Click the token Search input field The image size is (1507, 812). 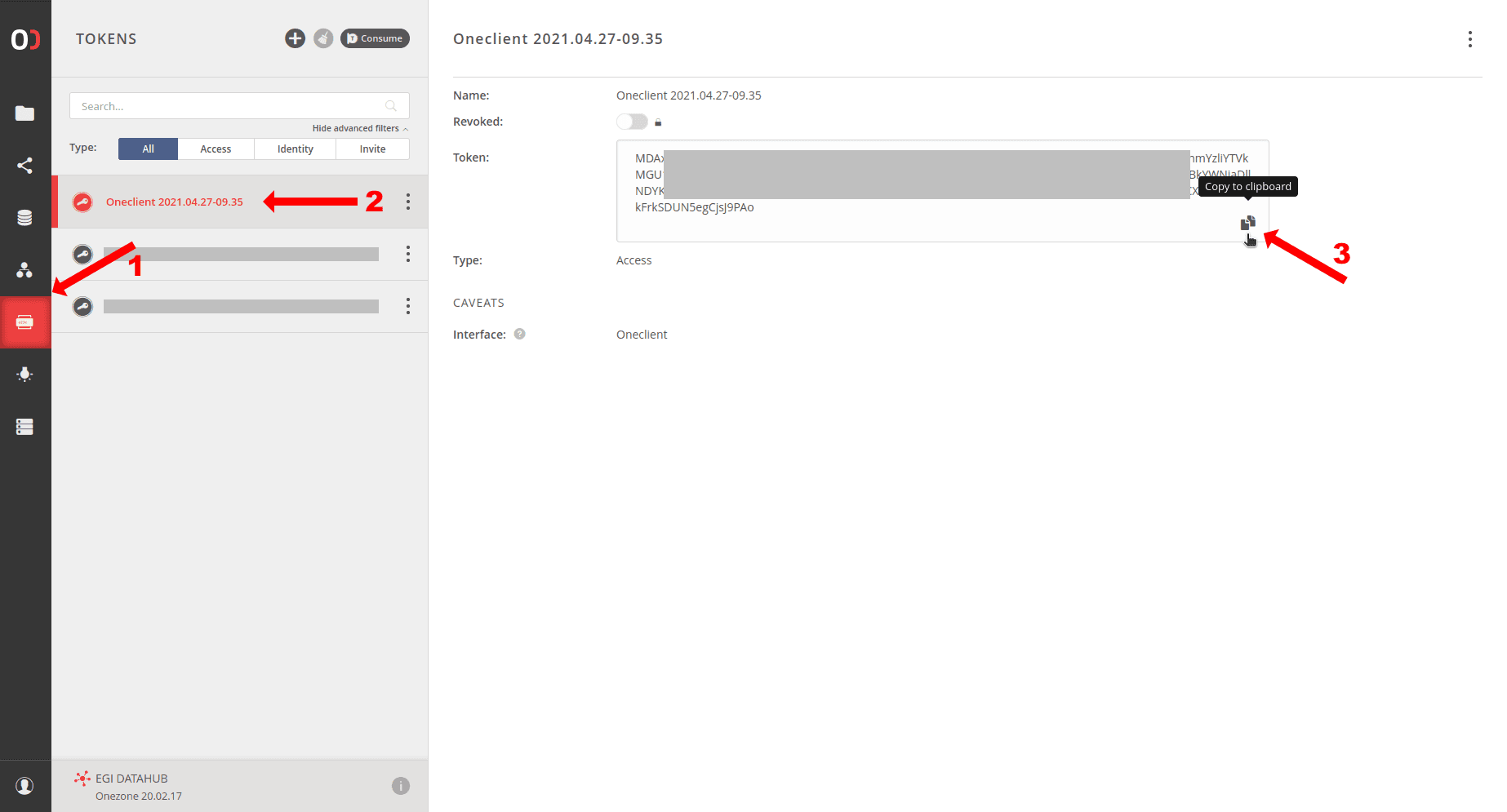click(x=229, y=106)
